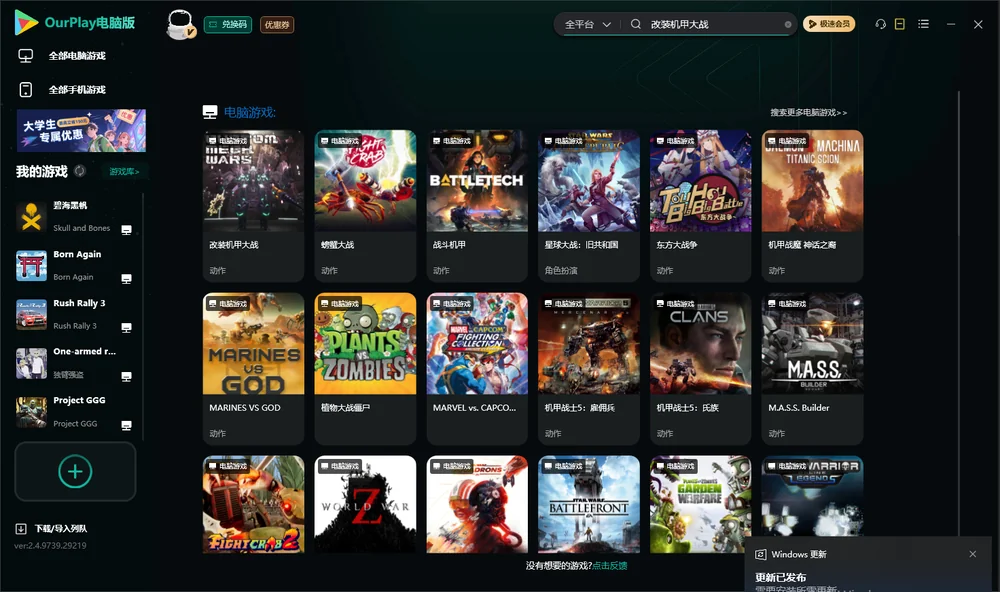Screen dimensions: 1000x592
Task: Click the search magnifier icon
Action: coord(636,24)
